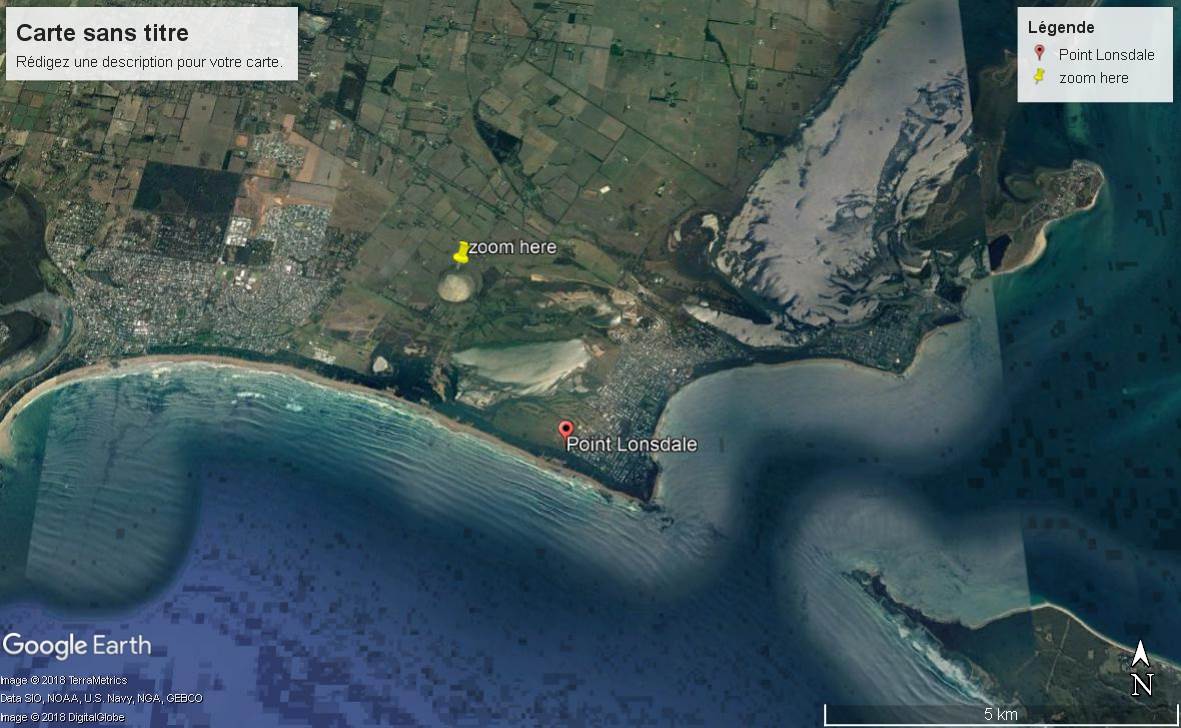Click the 'Rédigez une description' text field
Screen dimensions: 1181x728
click(x=150, y=61)
